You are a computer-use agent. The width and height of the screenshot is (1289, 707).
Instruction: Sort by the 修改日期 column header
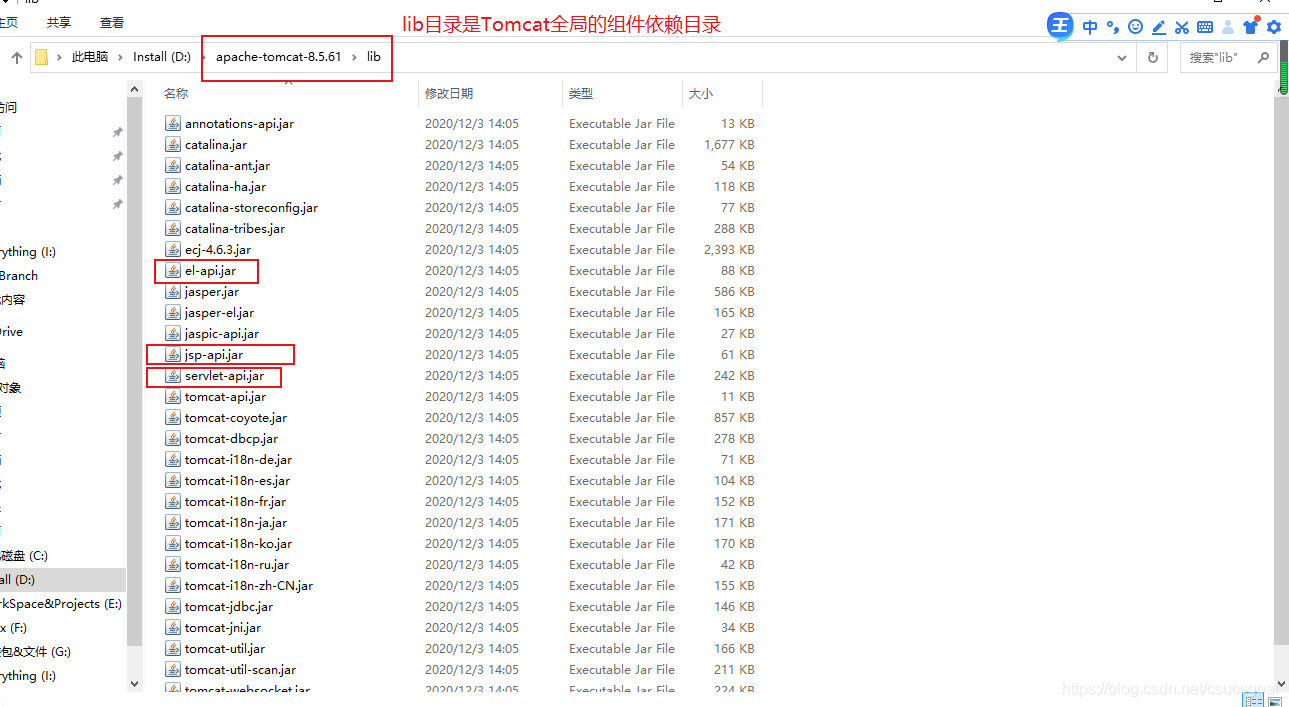pyautogui.click(x=449, y=93)
